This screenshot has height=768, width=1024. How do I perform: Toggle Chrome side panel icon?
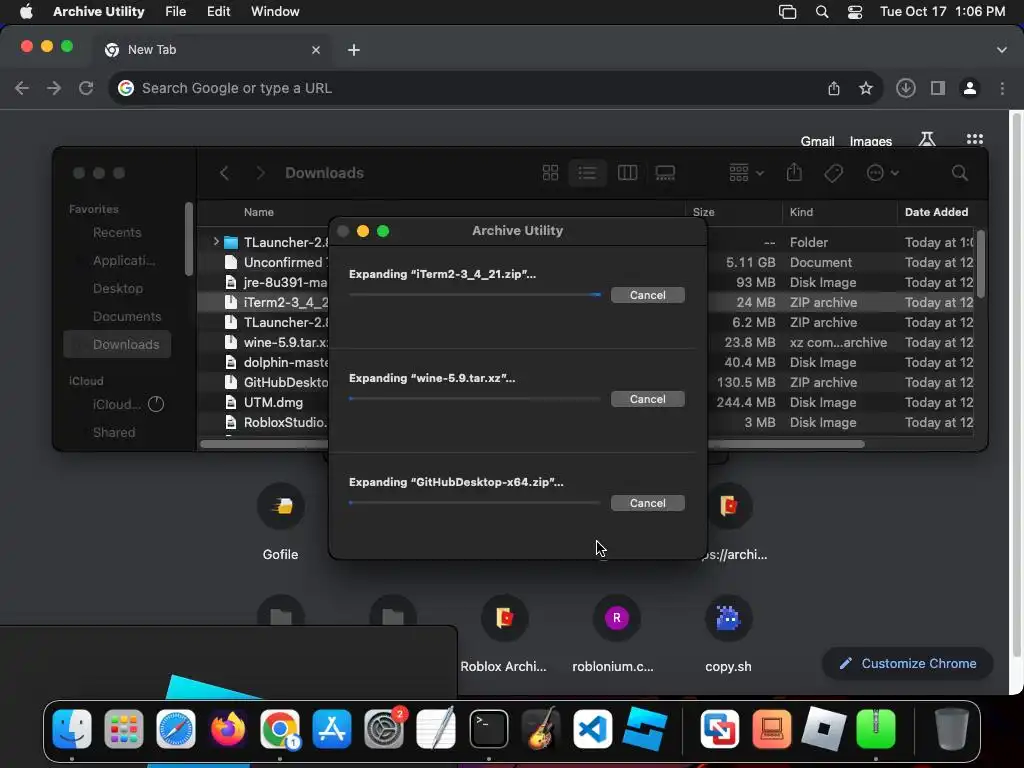point(937,88)
